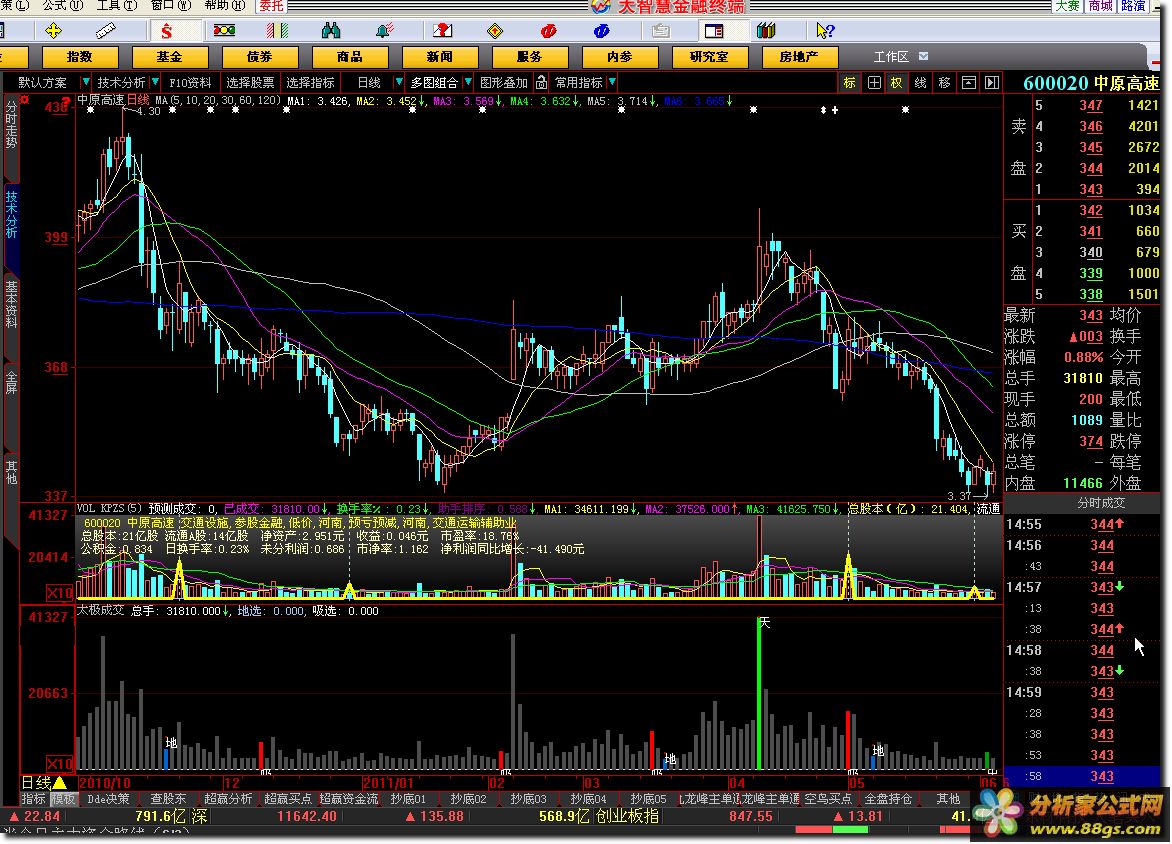Image resolution: width=1172 pixels, height=844 pixels.
Task: Open the 多图组合 dropdown arrow
Action: click(468, 82)
